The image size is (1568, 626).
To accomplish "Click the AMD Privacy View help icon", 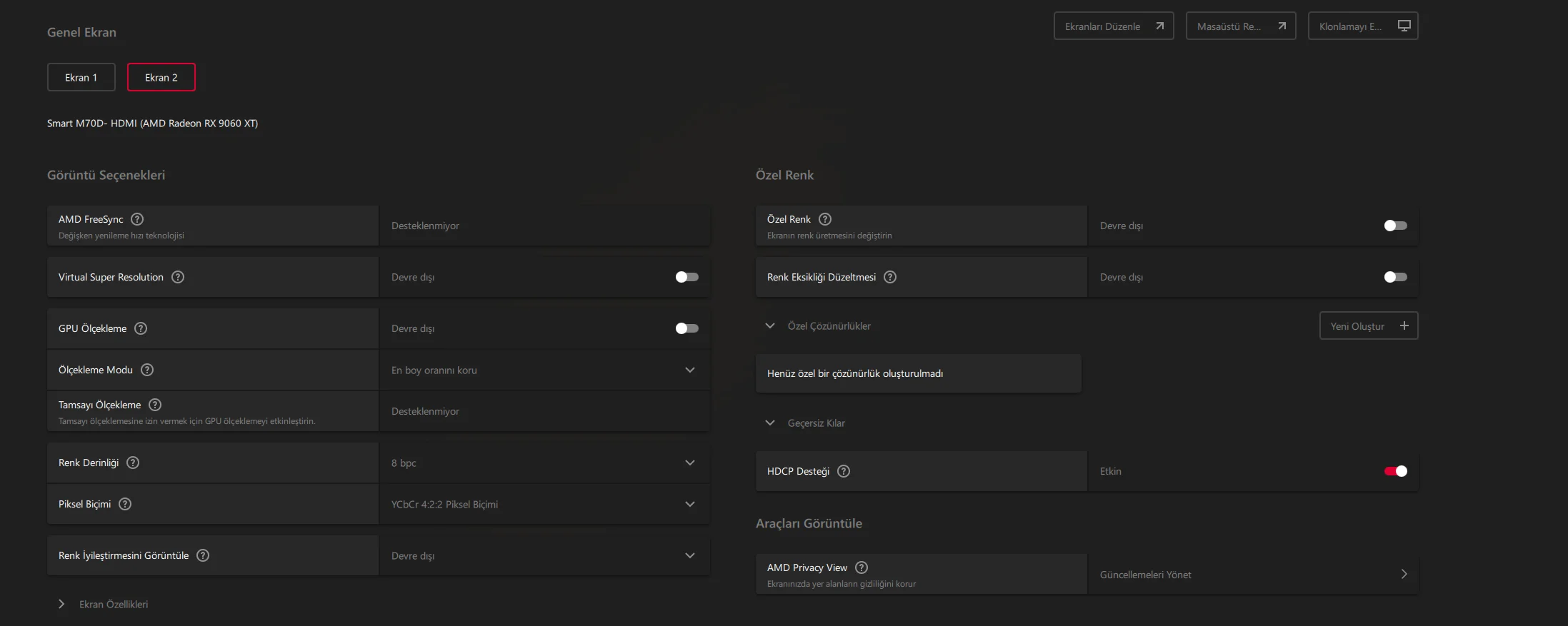I will (862, 567).
